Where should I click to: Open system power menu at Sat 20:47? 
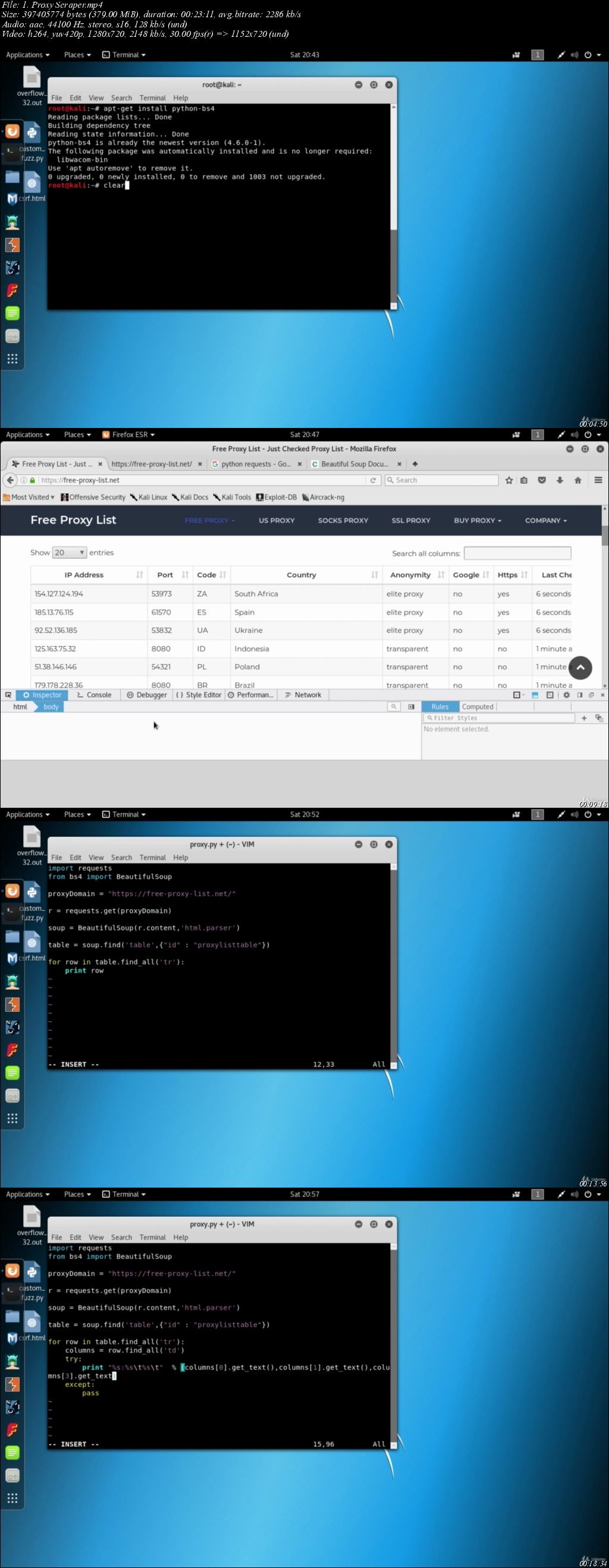pos(592,434)
